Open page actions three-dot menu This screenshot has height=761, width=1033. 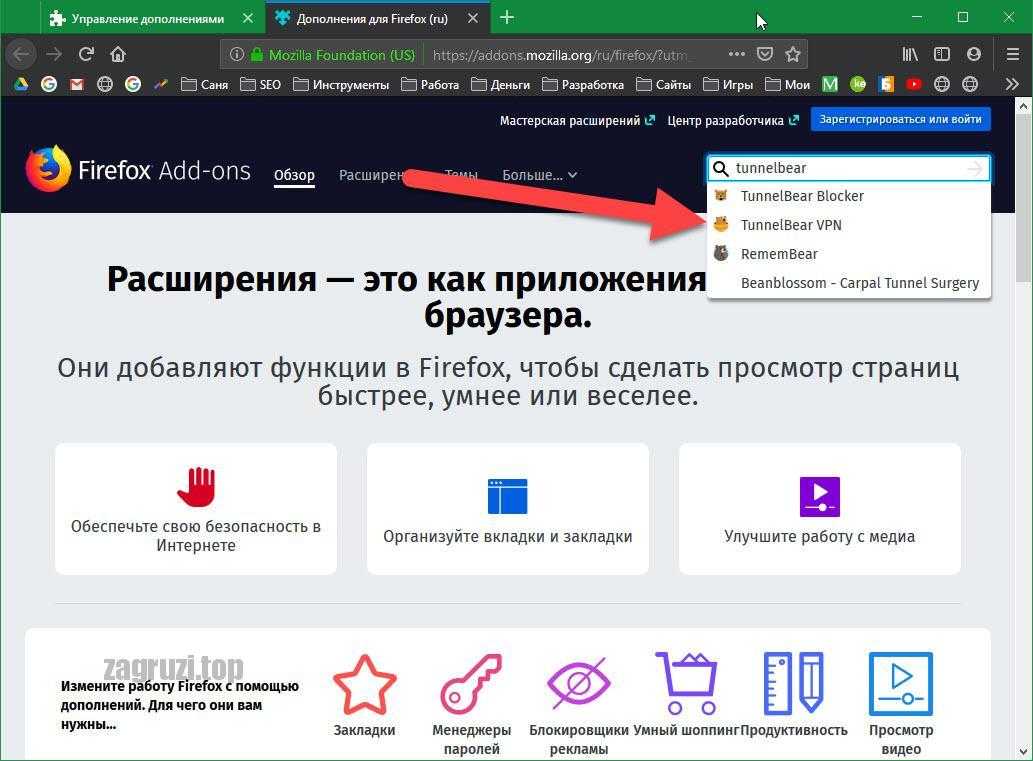(x=737, y=54)
